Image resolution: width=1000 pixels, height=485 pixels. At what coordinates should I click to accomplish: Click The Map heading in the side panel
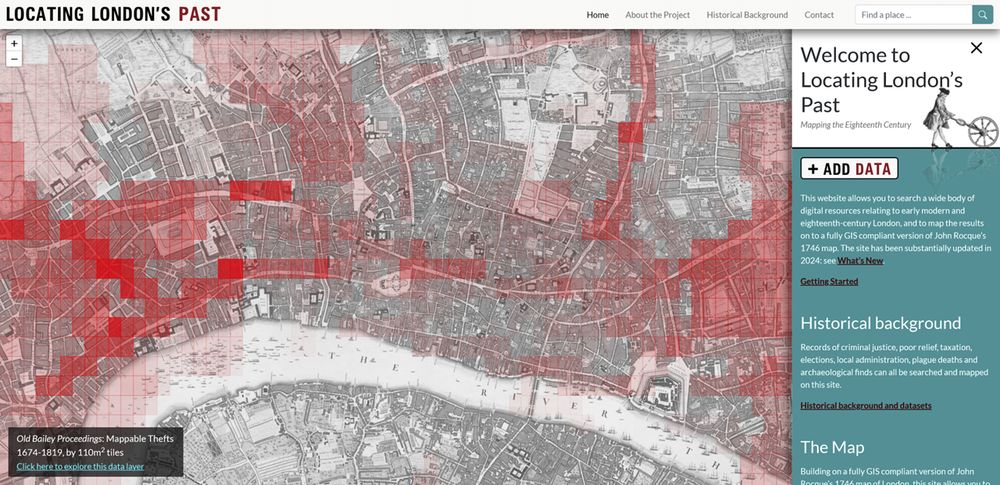click(832, 447)
